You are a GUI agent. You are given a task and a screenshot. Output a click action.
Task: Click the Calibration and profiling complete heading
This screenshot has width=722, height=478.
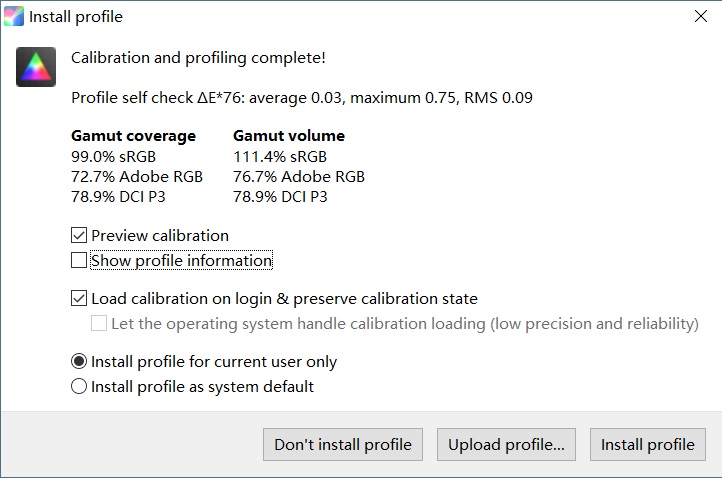pos(198,58)
